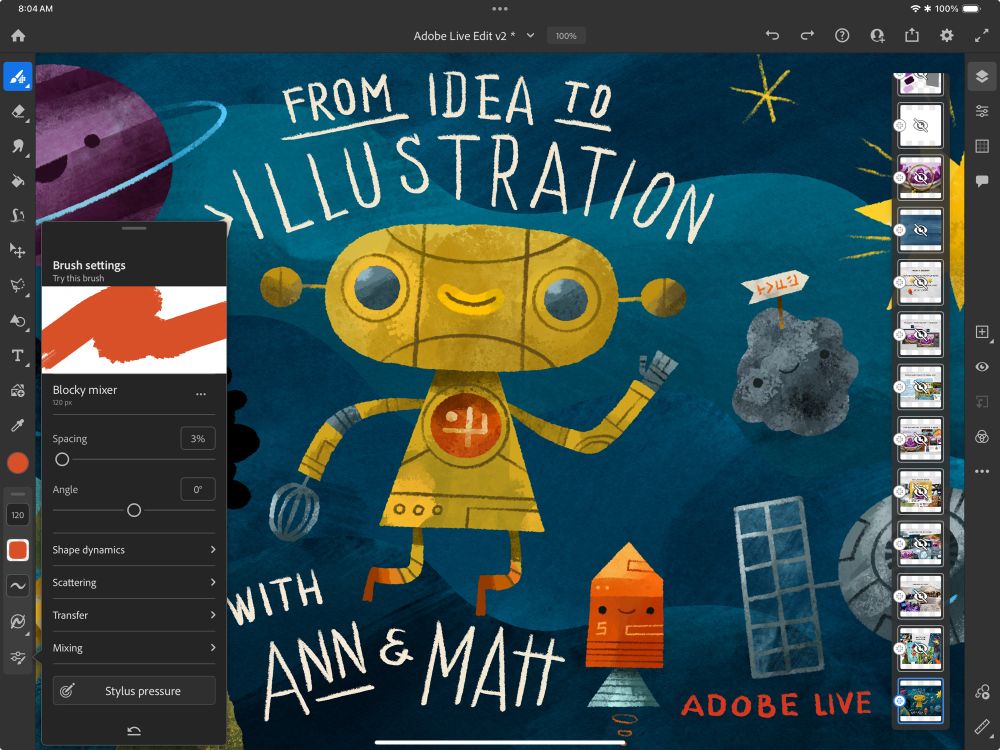Open the quick actions play icon
Screen dimensions: 1000x750
tap(982, 691)
